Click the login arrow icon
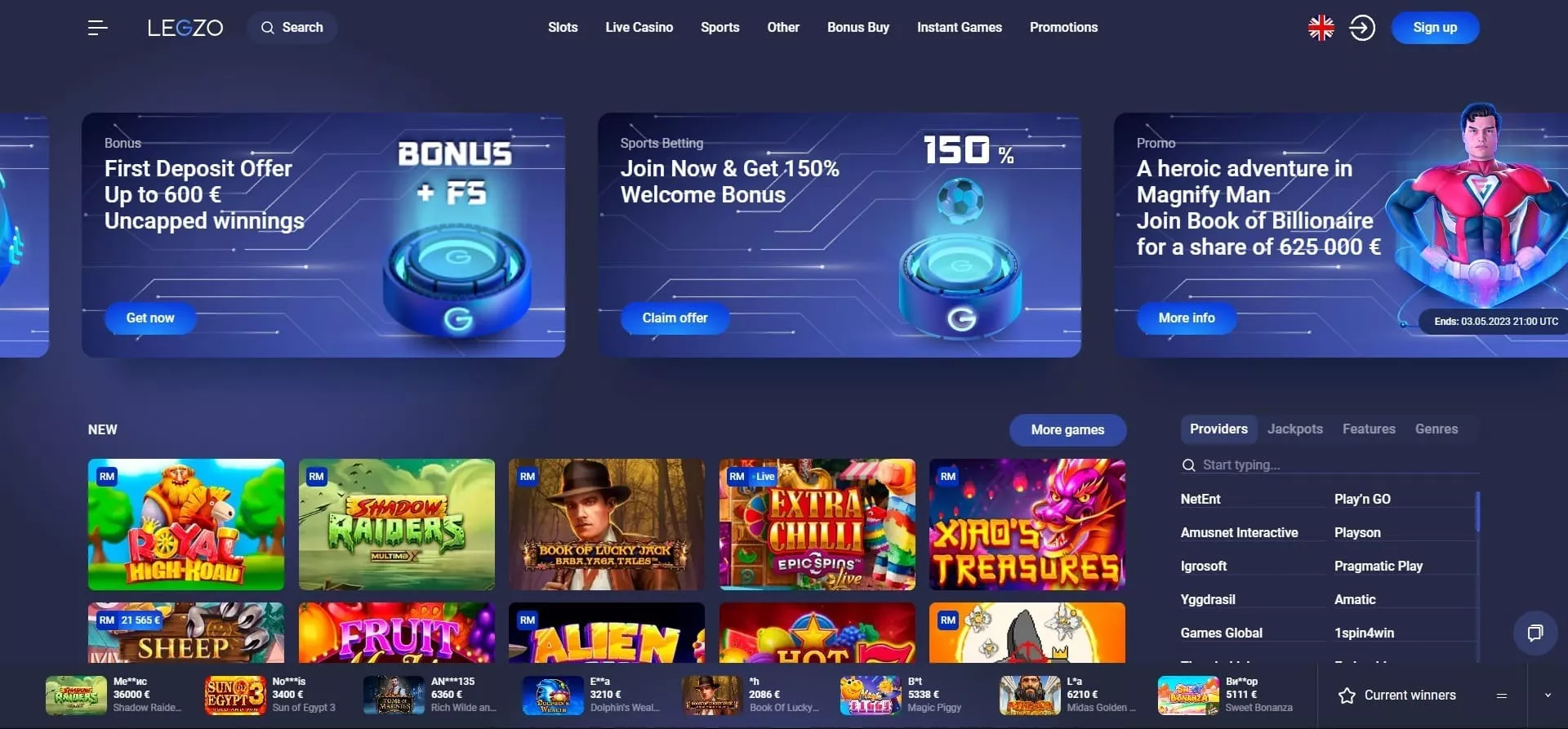Viewport: 1568px width, 729px height. click(x=1361, y=28)
